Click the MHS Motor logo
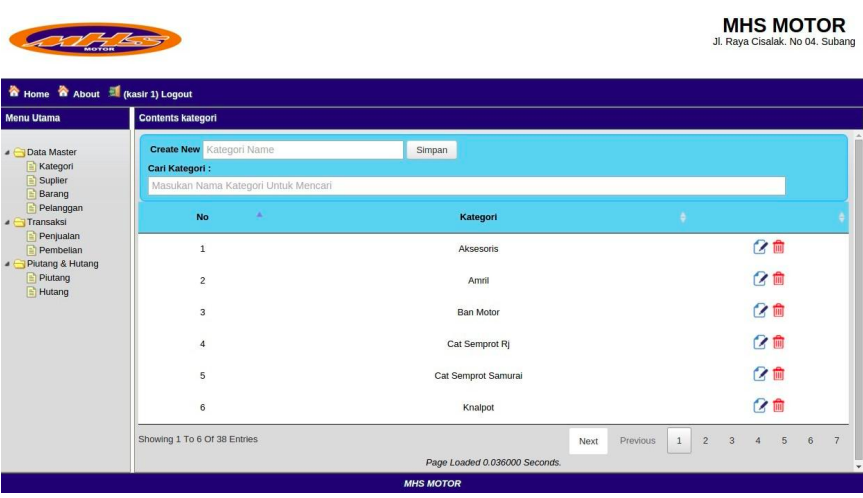The width and height of the screenshot is (863, 498). point(95,40)
